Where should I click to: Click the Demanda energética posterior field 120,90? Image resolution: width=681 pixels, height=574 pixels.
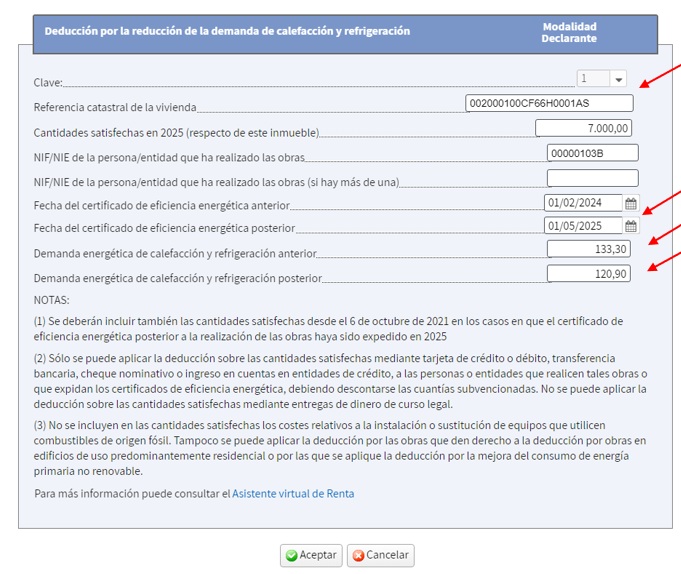tap(589, 273)
